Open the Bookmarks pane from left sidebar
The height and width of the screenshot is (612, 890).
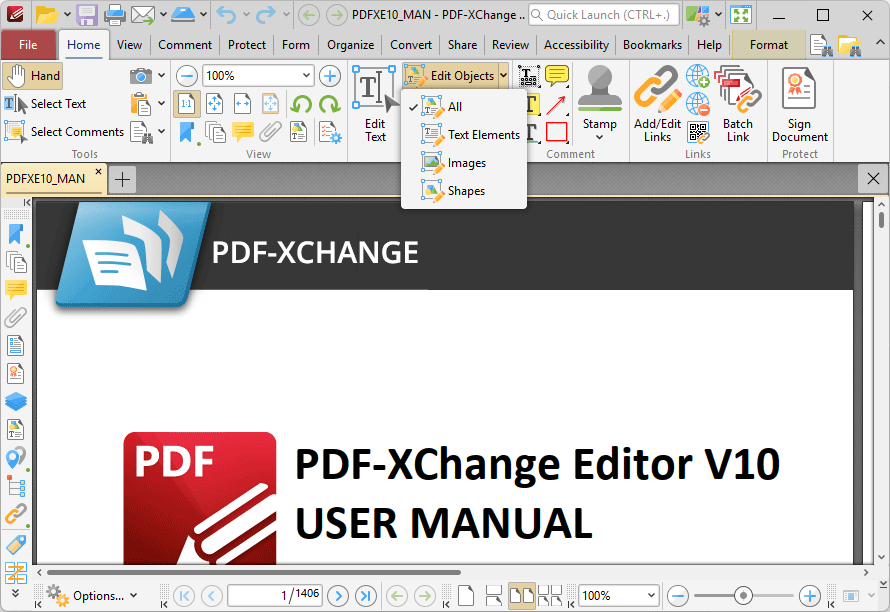15,235
